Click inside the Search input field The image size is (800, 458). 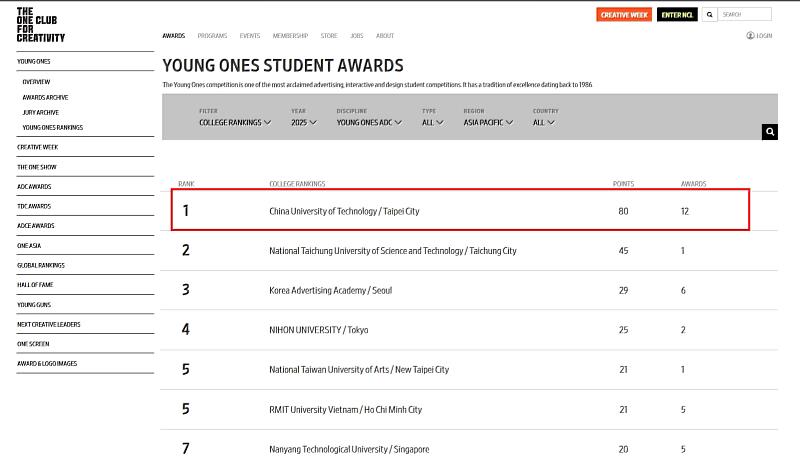(x=744, y=15)
